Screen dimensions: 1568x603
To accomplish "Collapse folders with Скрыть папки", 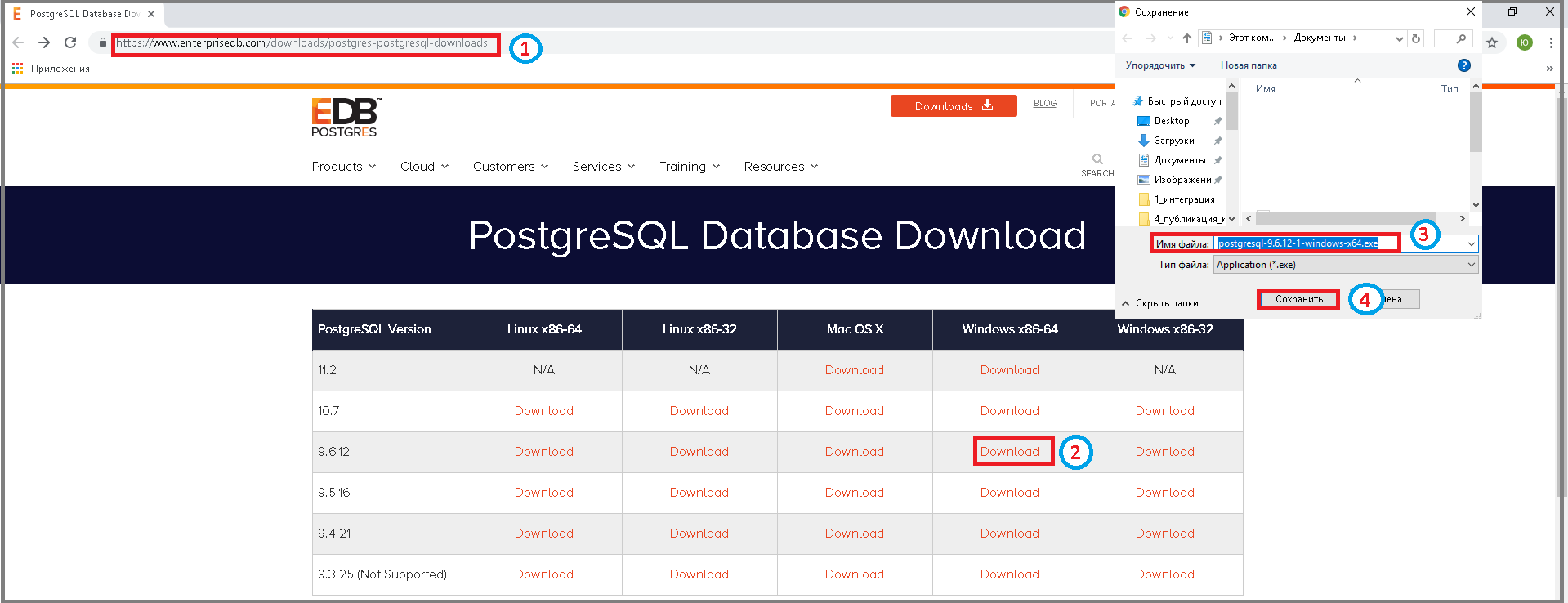I will [1160, 303].
